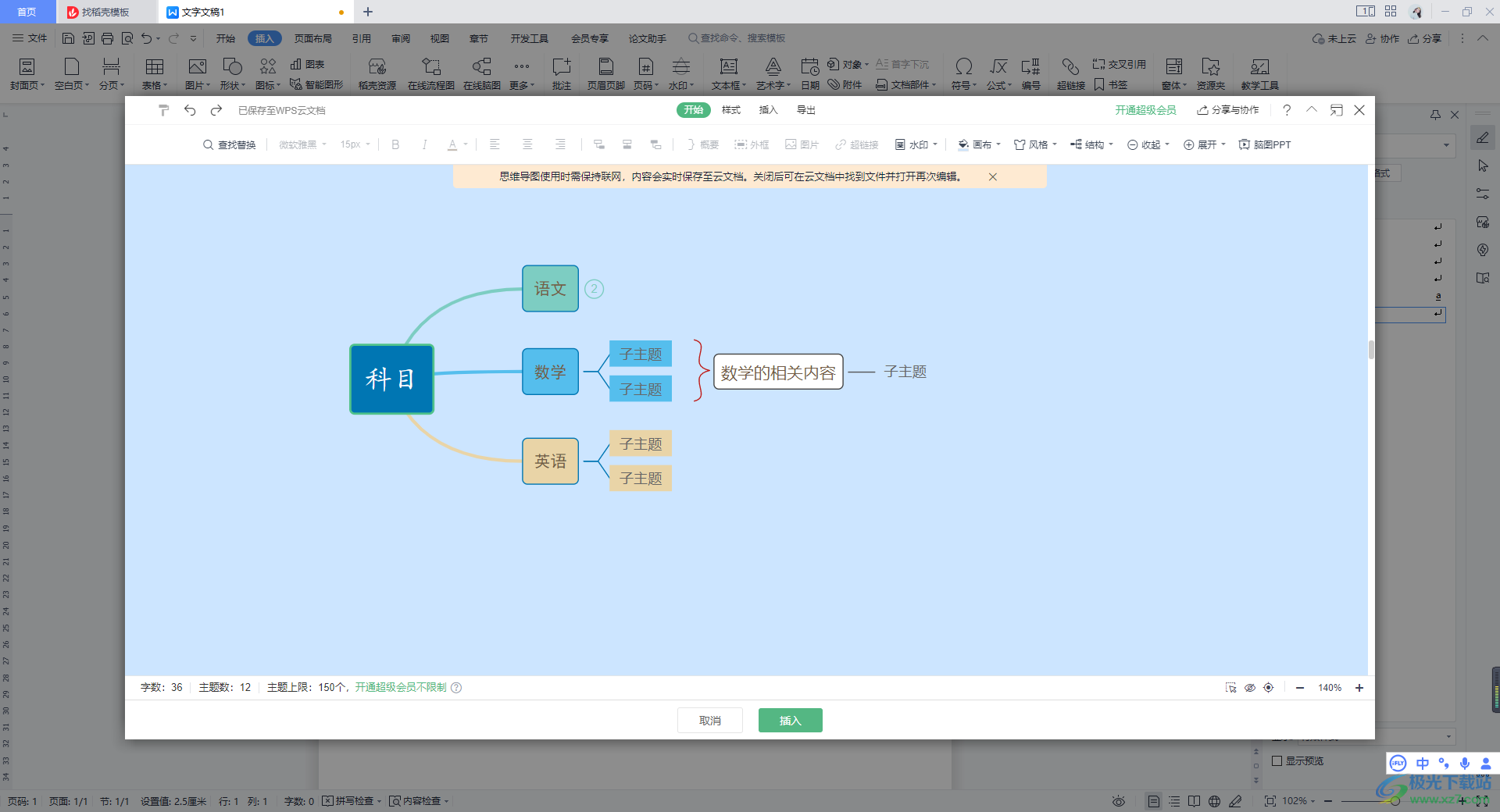The image size is (1500, 812).
Task: Open the 引用 ribbon tab in WPS
Action: tap(361, 38)
